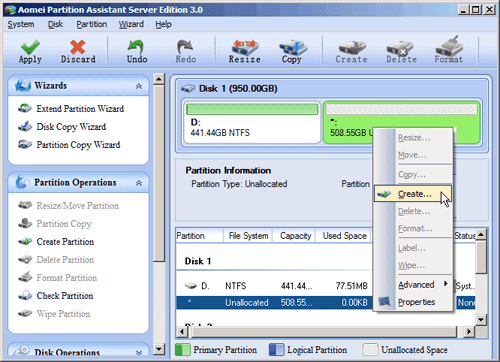Click the Delete toolbar icon
Viewport: 500px width, 362px height.
point(400,48)
